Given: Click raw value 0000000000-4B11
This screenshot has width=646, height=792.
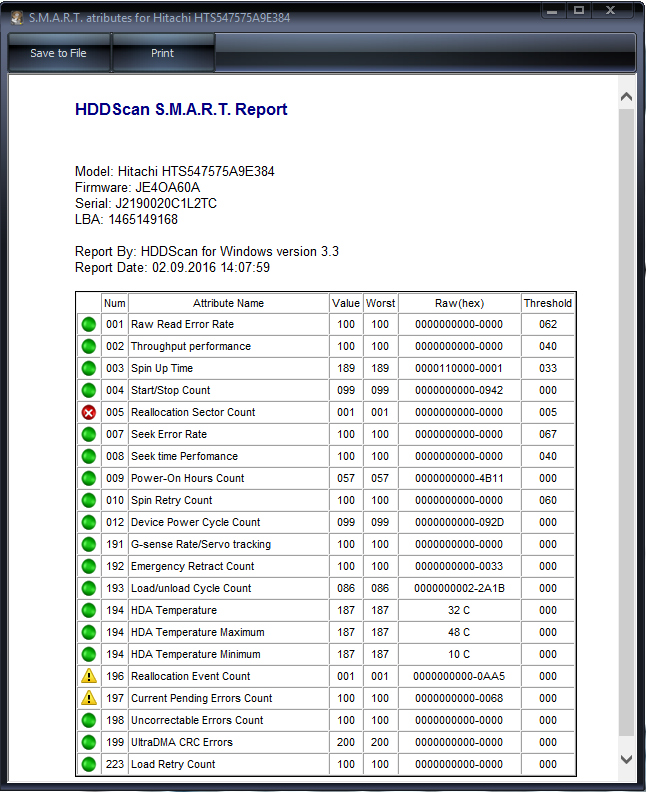Looking at the screenshot, I should 459,478.
